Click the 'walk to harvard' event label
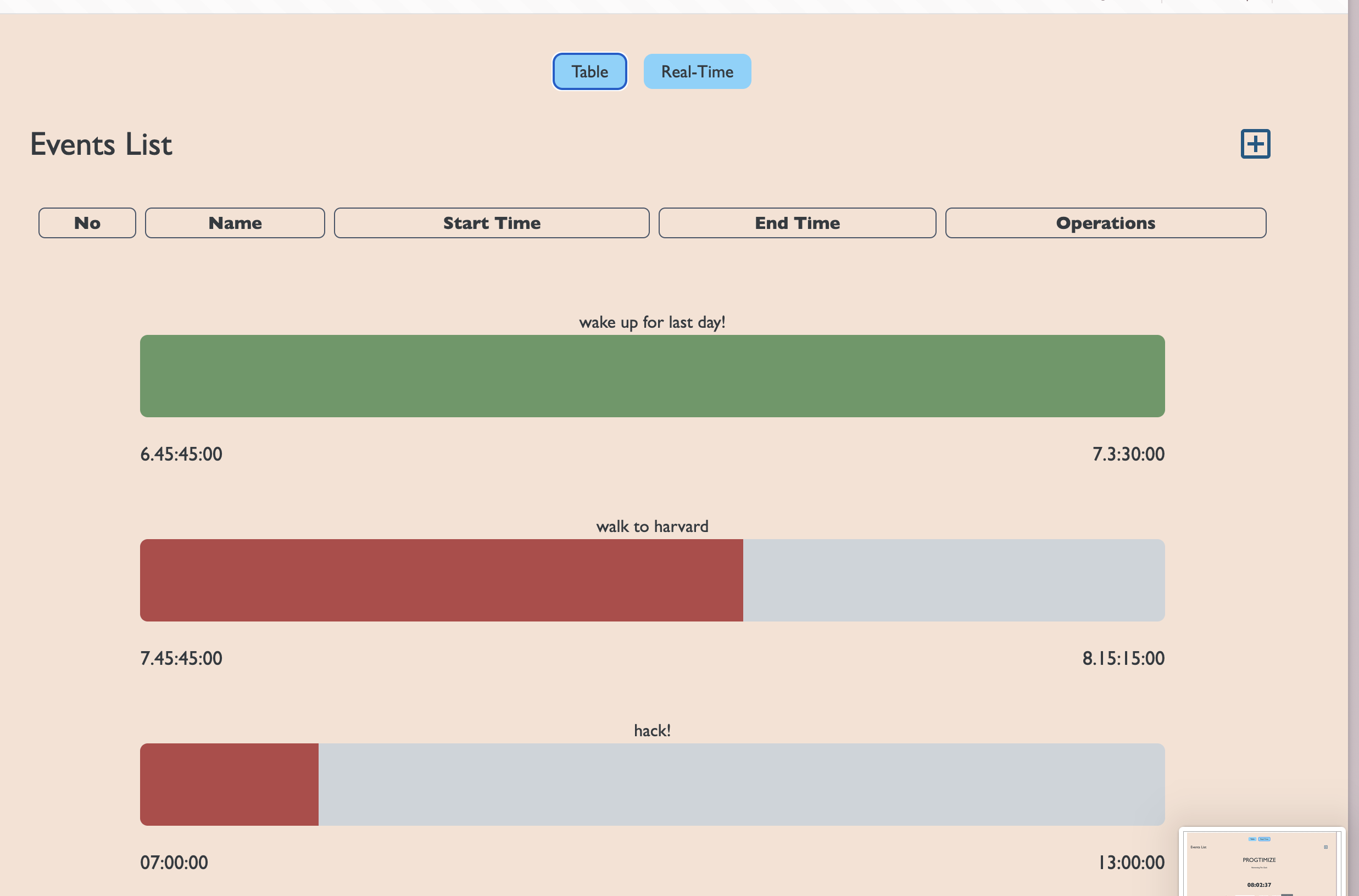The width and height of the screenshot is (1359, 896). tap(652, 527)
